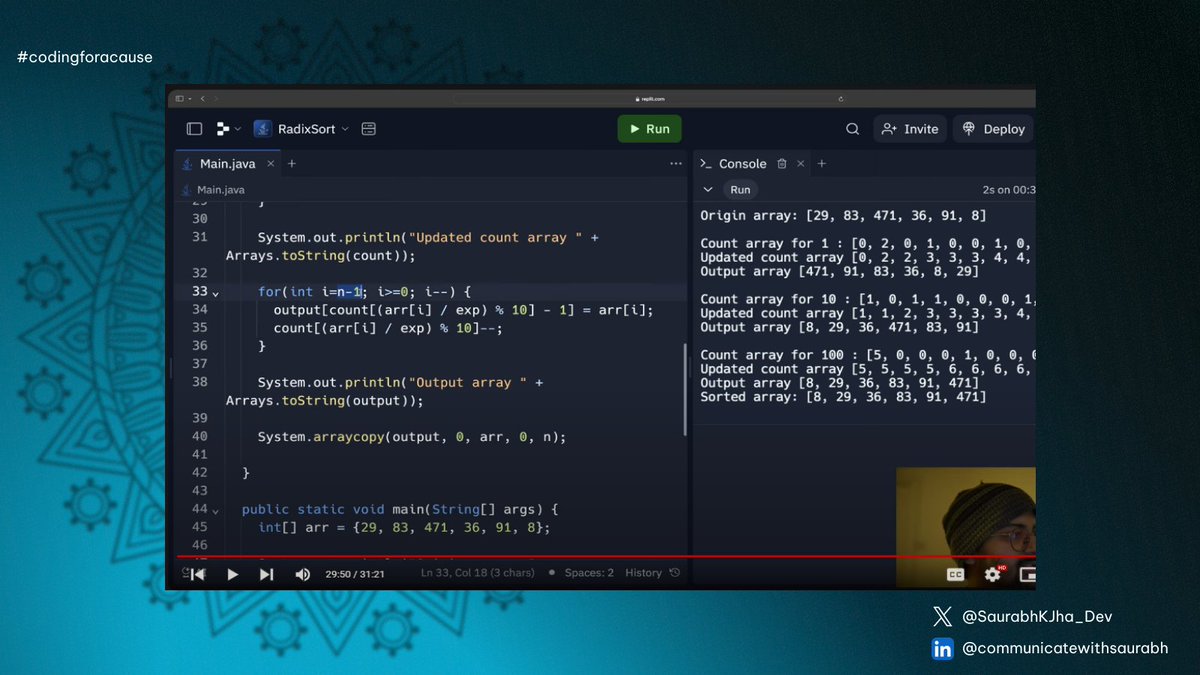
Task: Switch to the Main.java tab
Action: 227,162
